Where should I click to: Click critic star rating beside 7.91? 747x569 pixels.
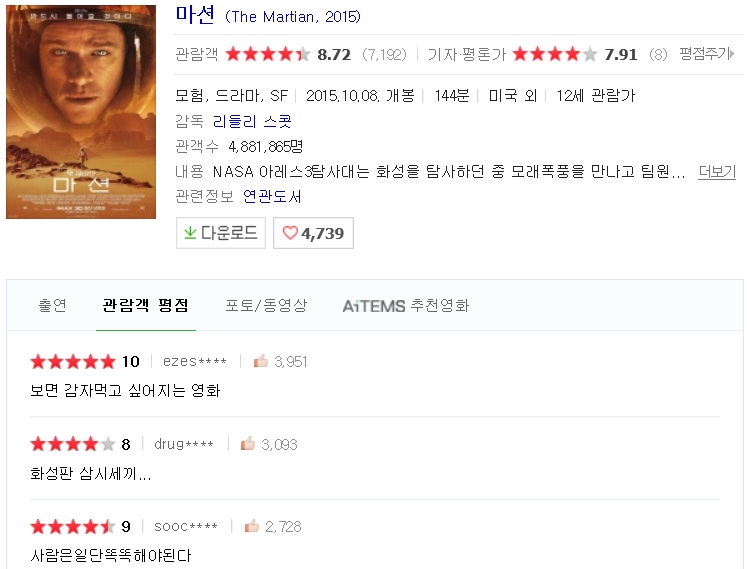(x=555, y=54)
